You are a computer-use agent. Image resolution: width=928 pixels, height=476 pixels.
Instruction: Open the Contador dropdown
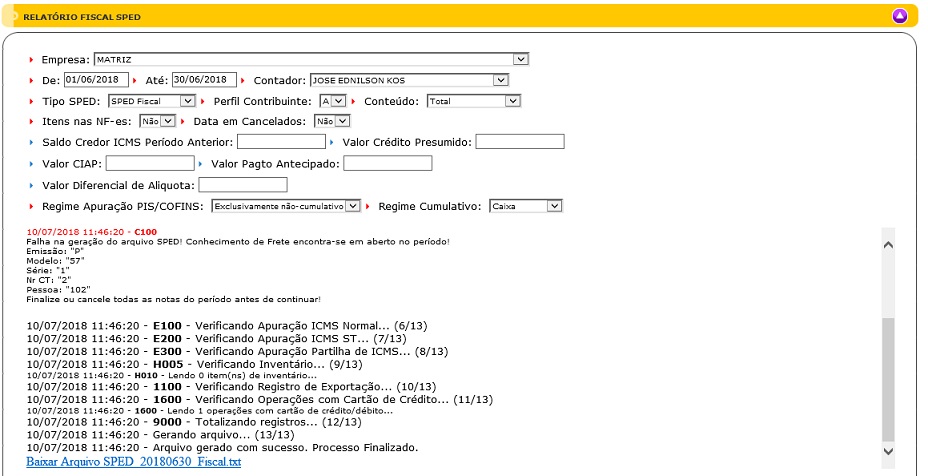(408, 80)
